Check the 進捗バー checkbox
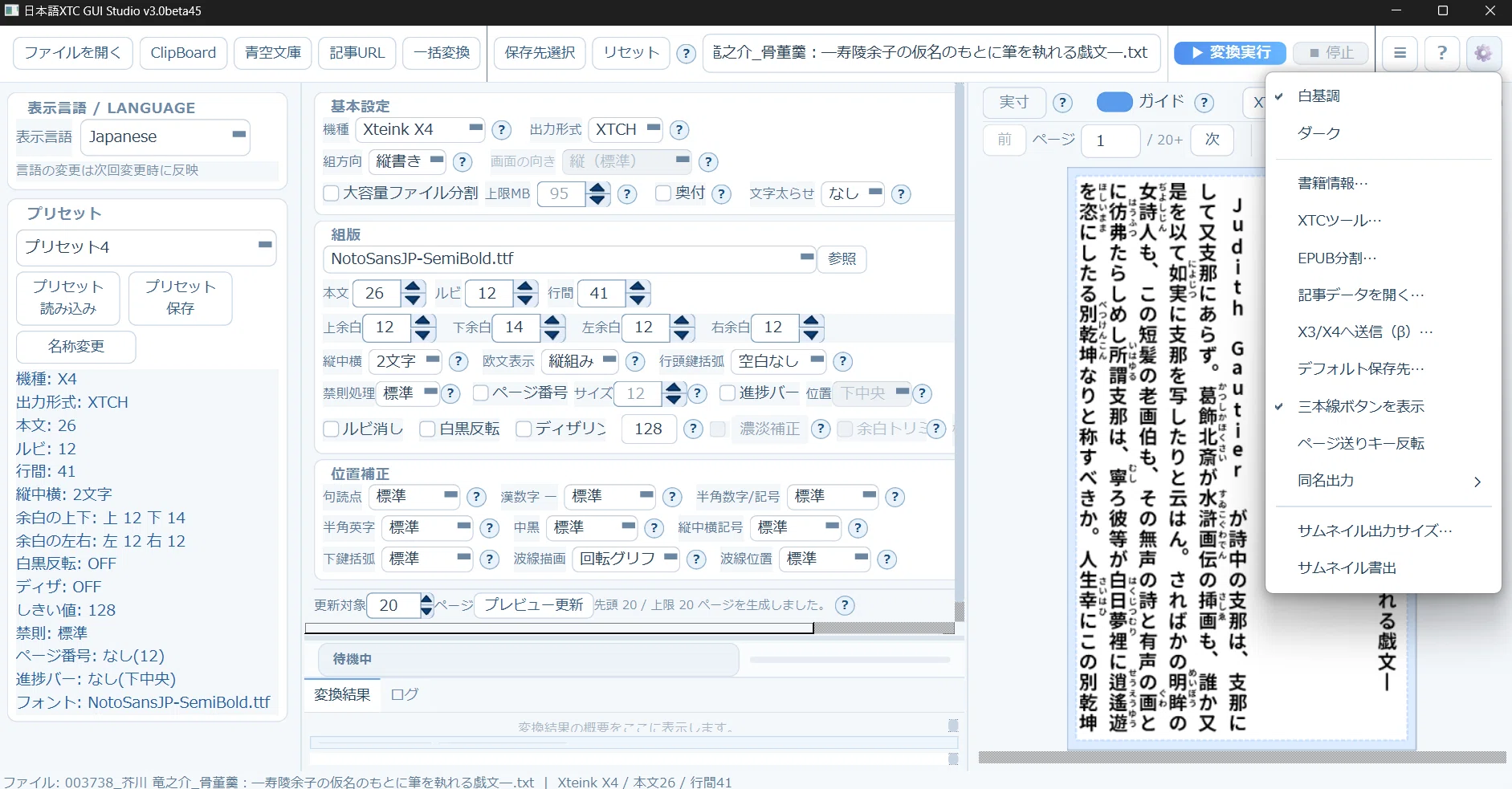The width and height of the screenshot is (1512, 789). (x=727, y=393)
